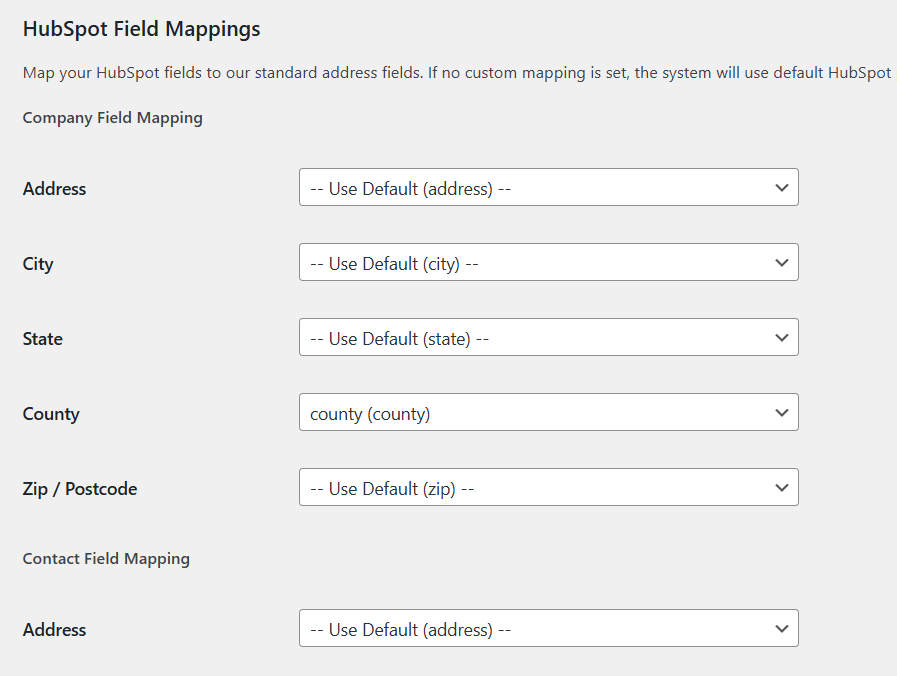897x676 pixels.
Task: Click the chevron on the contact Address selector
Action: (x=783, y=628)
